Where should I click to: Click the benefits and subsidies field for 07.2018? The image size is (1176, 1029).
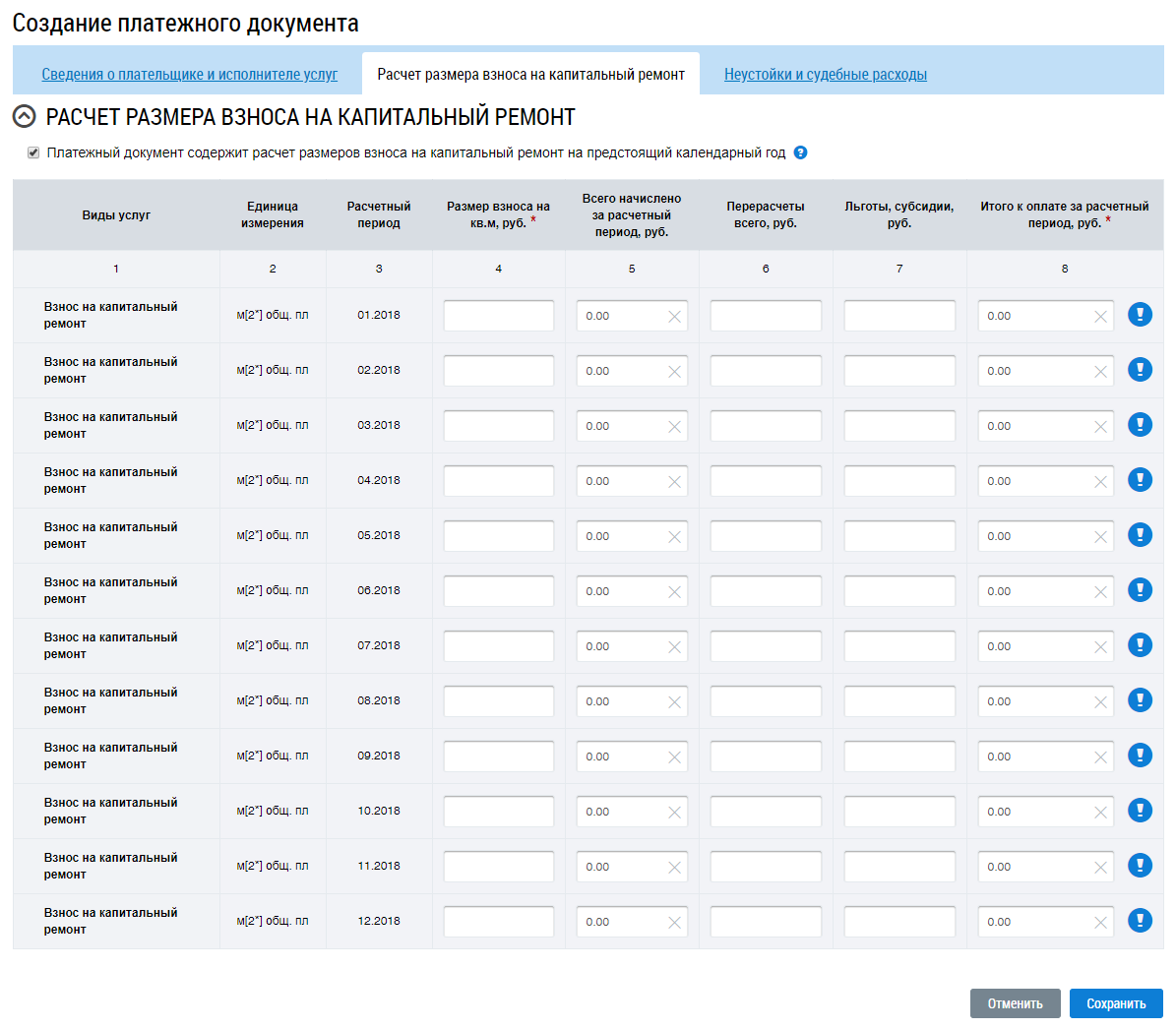(x=898, y=646)
